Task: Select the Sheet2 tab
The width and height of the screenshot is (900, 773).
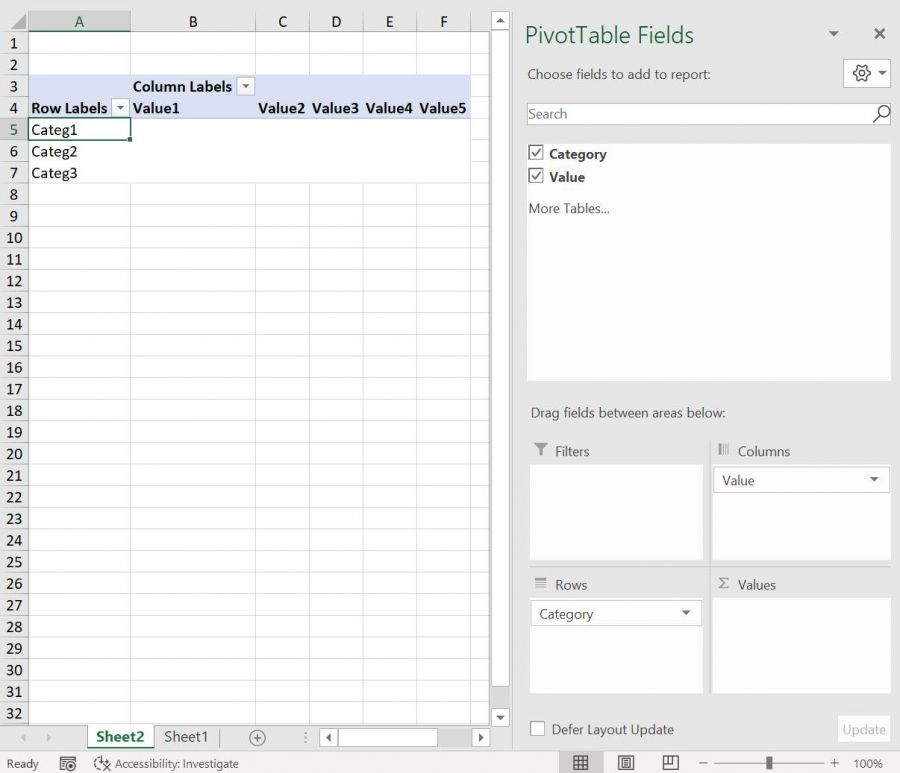Action: pos(120,736)
